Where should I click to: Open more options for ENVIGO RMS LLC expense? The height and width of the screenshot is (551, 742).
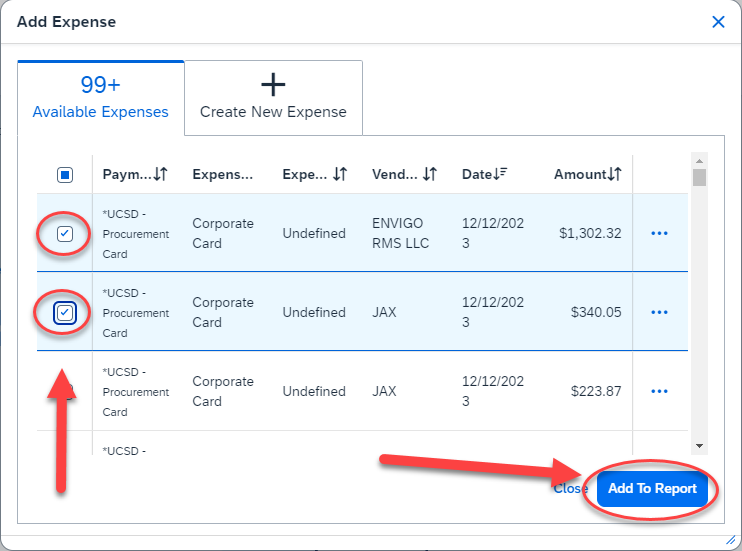tap(659, 233)
